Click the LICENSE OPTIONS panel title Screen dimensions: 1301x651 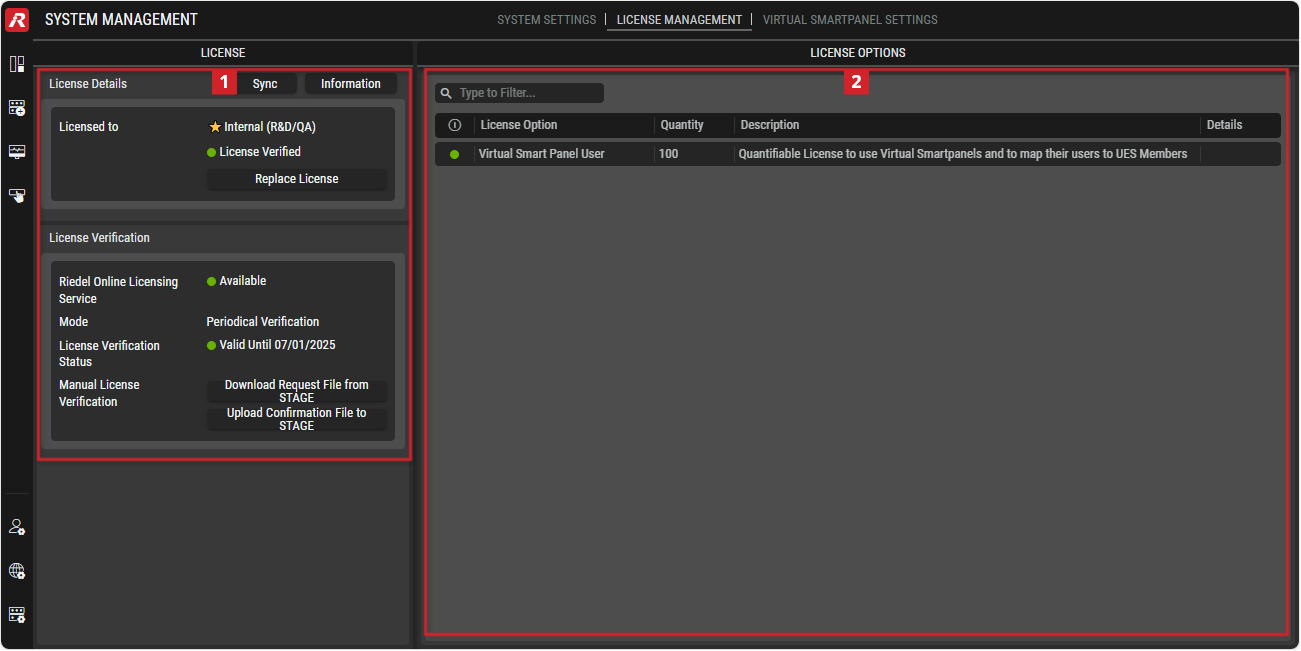858,53
